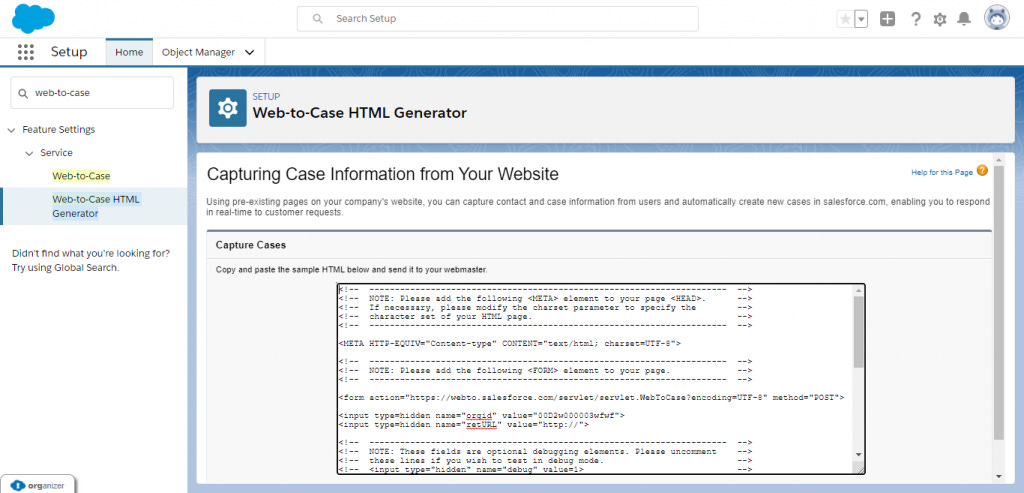Image resolution: width=1024 pixels, height=493 pixels.
Task: Click the orange help question icon
Action: (982, 171)
